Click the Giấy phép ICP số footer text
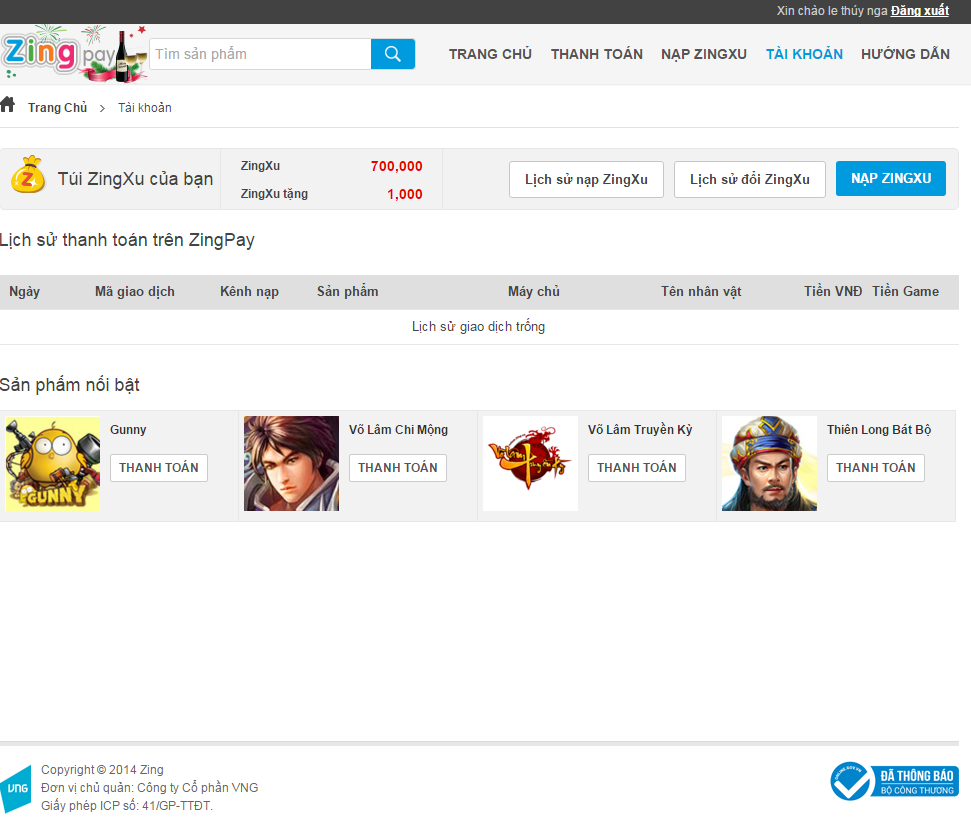The height and width of the screenshot is (833, 971). (127, 806)
